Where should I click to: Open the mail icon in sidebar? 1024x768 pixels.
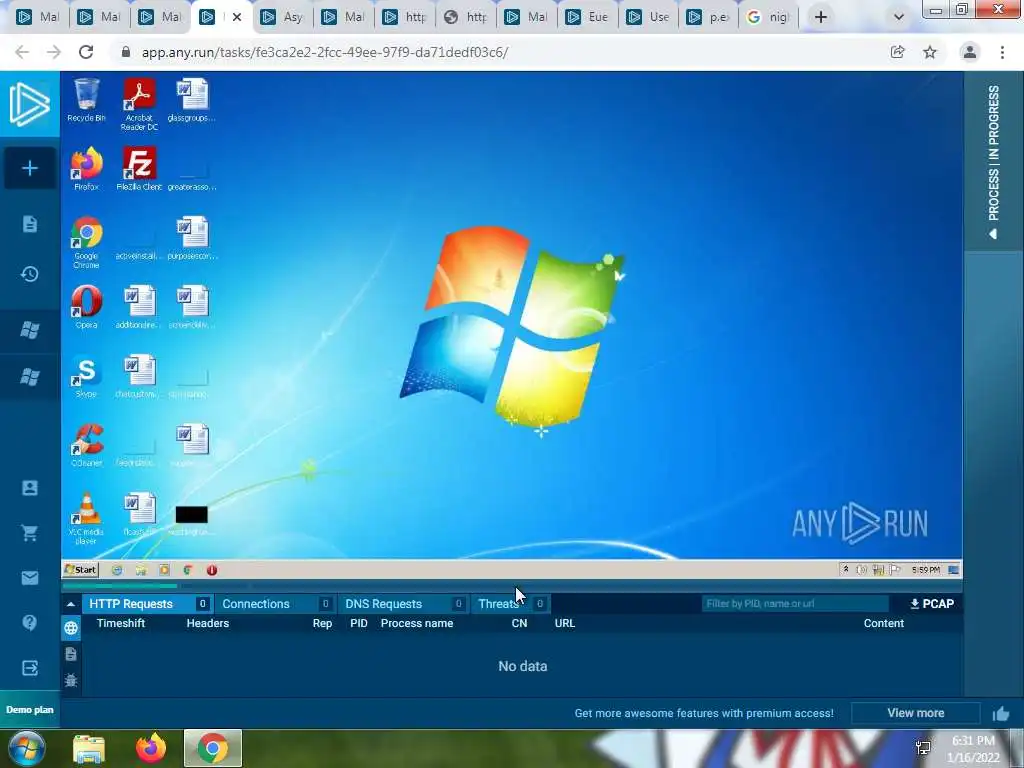coord(29,578)
